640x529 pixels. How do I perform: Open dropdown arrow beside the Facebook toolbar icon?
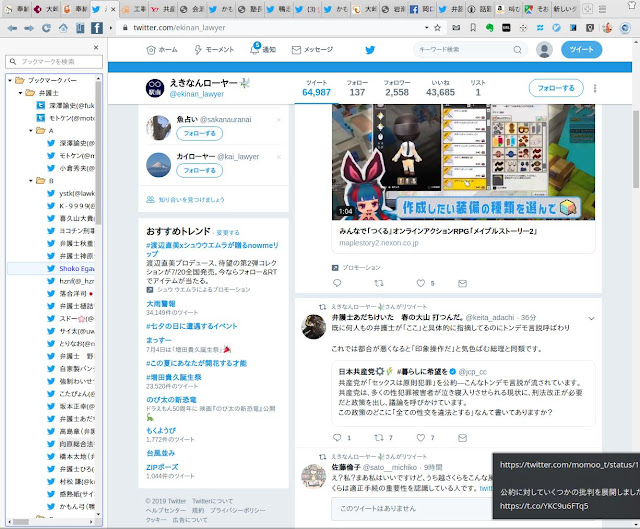110,28
